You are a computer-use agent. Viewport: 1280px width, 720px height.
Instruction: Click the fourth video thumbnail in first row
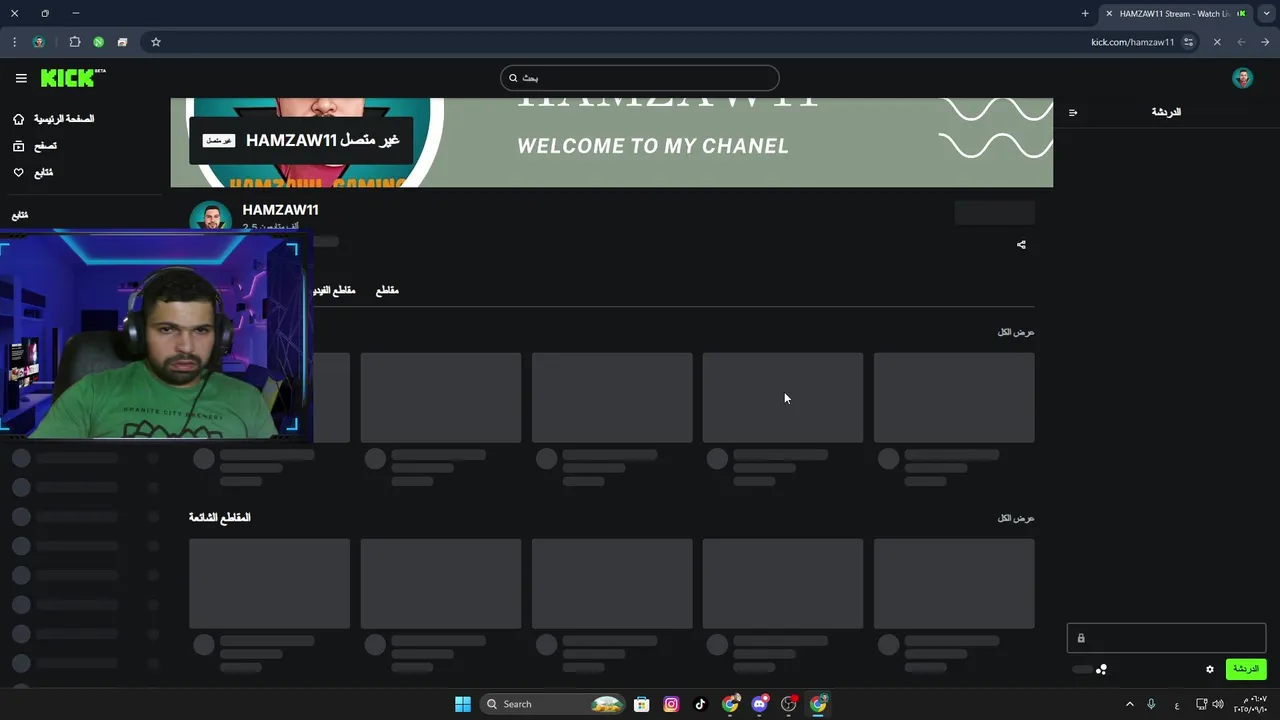pos(783,397)
